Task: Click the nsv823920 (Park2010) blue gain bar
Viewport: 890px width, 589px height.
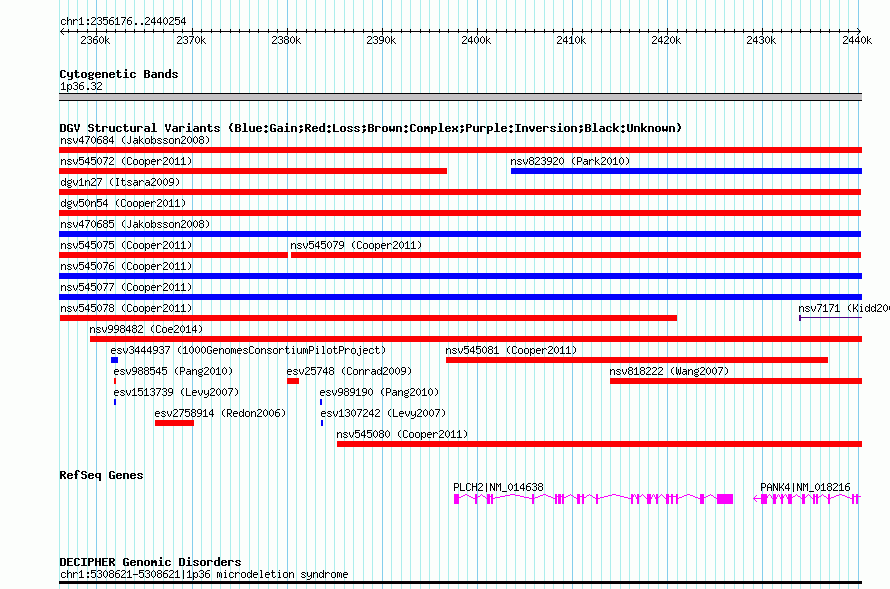Action: [x=686, y=171]
